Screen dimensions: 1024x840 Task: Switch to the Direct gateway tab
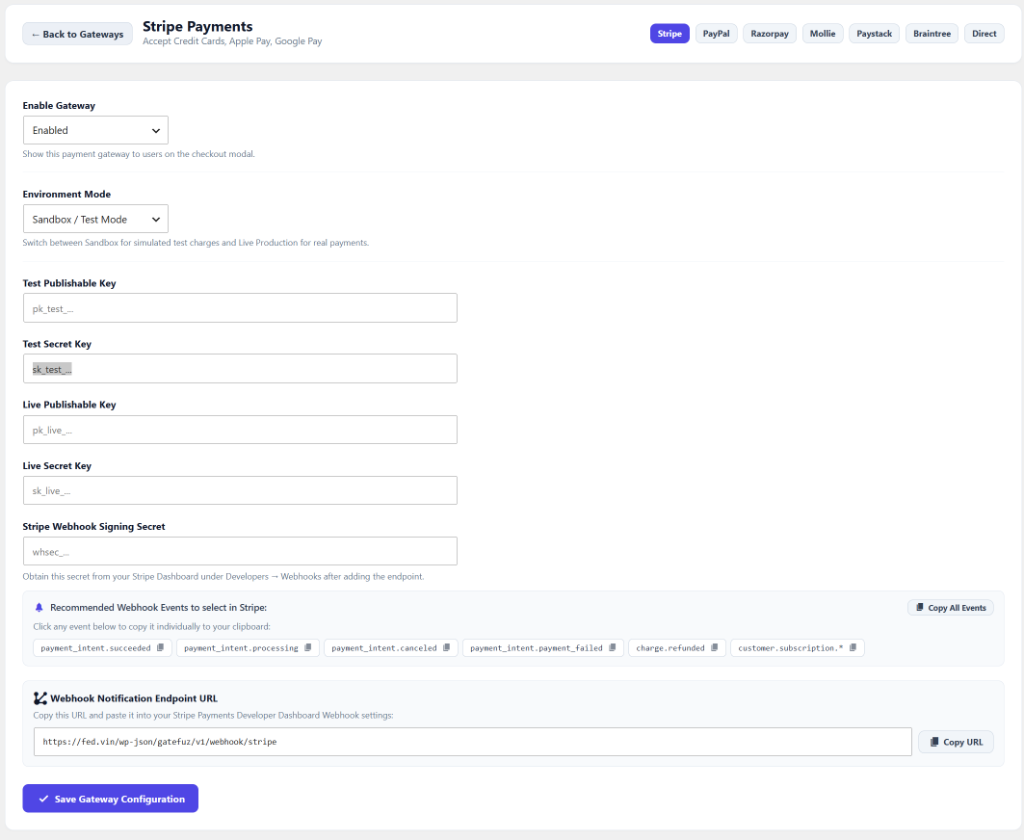coord(984,33)
